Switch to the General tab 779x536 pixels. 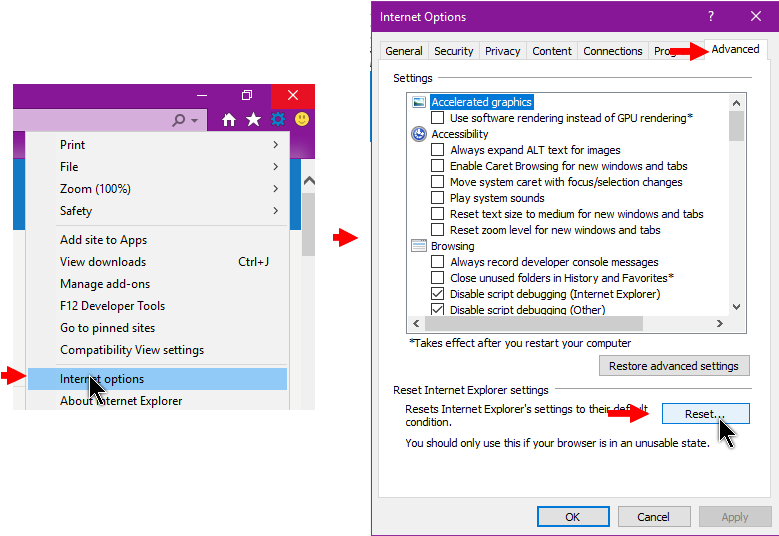click(x=404, y=51)
